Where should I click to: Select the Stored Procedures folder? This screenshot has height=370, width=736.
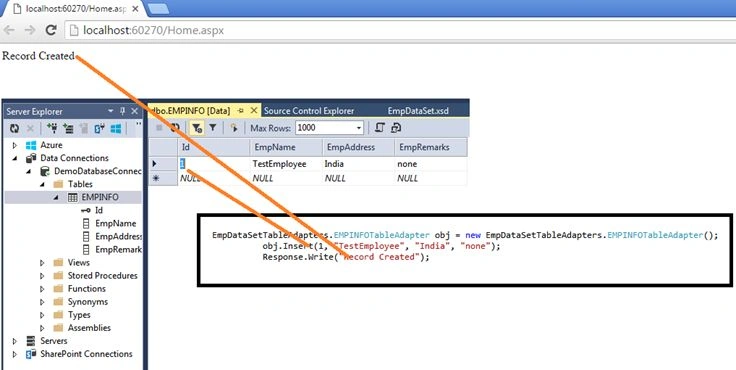pos(102,276)
